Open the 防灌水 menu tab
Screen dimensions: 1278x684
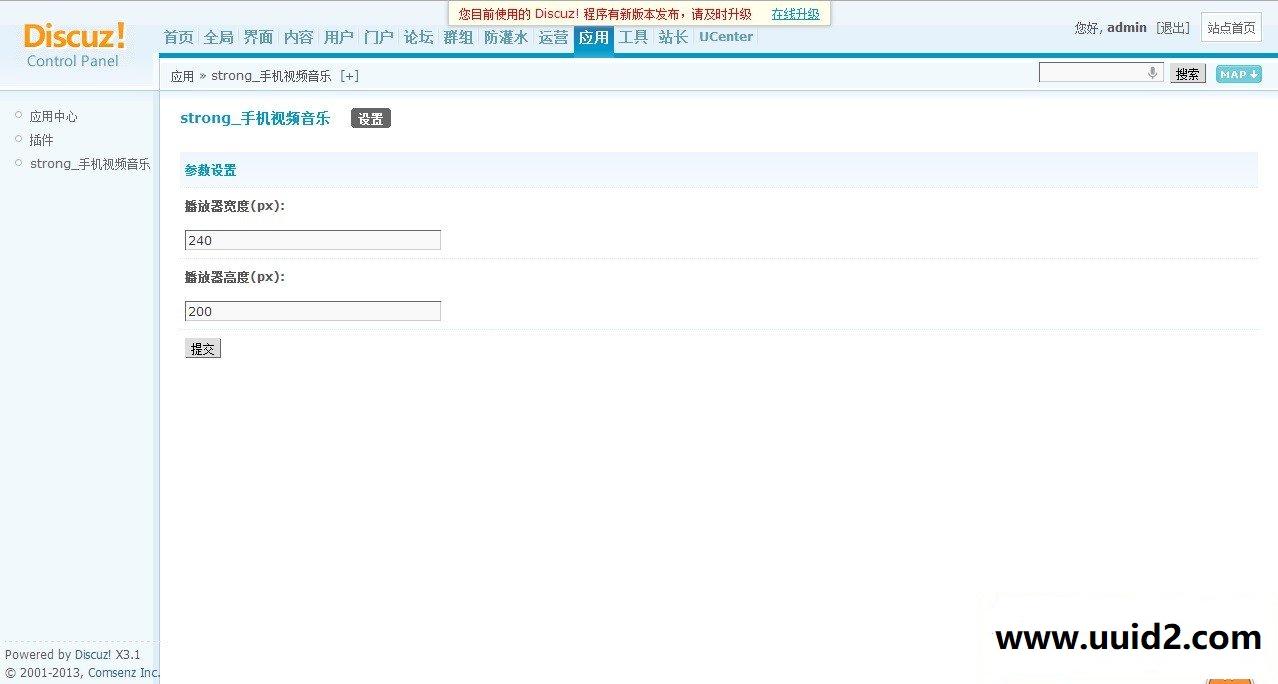click(506, 37)
